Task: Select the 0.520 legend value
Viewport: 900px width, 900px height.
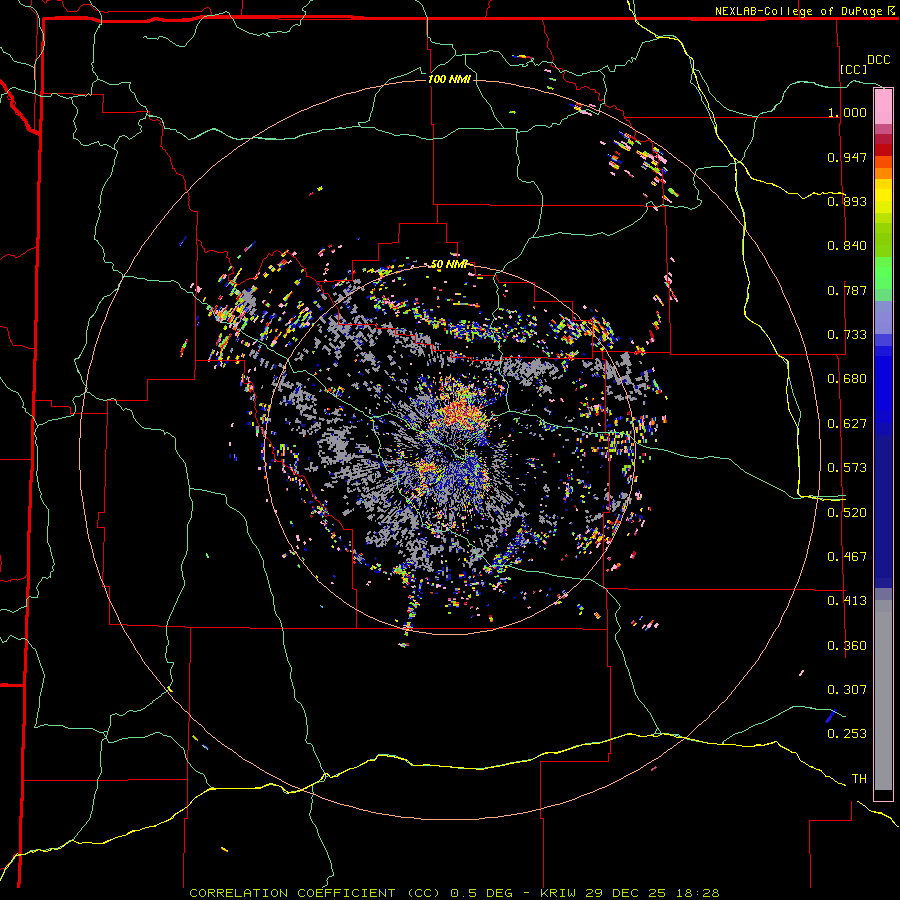Action: click(x=847, y=513)
